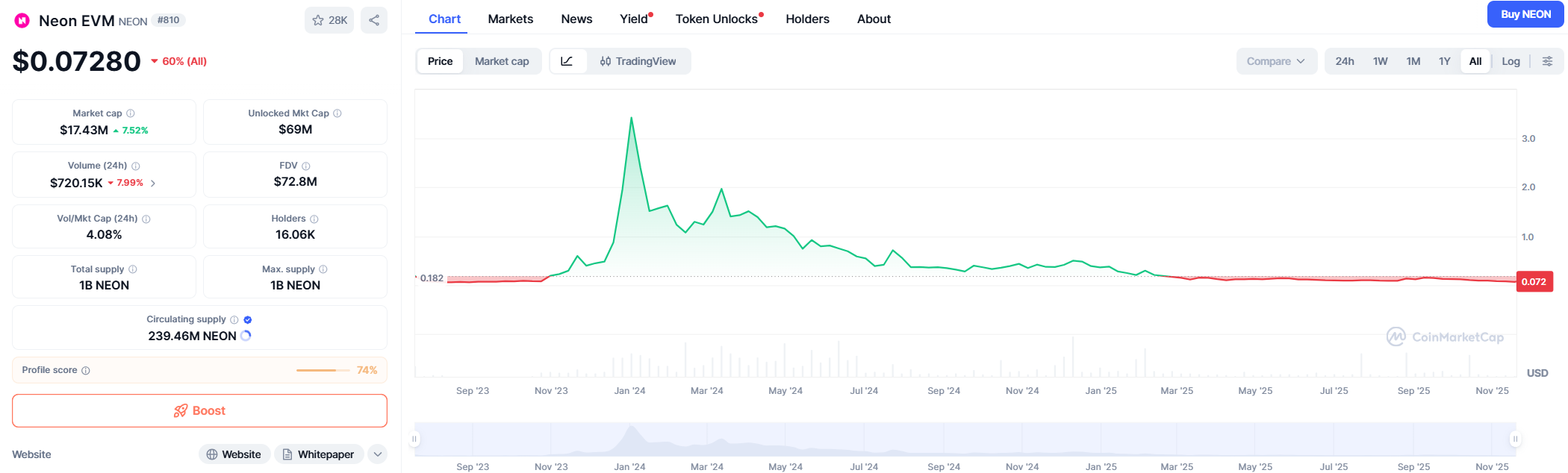1568x473 pixels.
Task: Click info icon beside Max. supply
Action: click(x=323, y=269)
